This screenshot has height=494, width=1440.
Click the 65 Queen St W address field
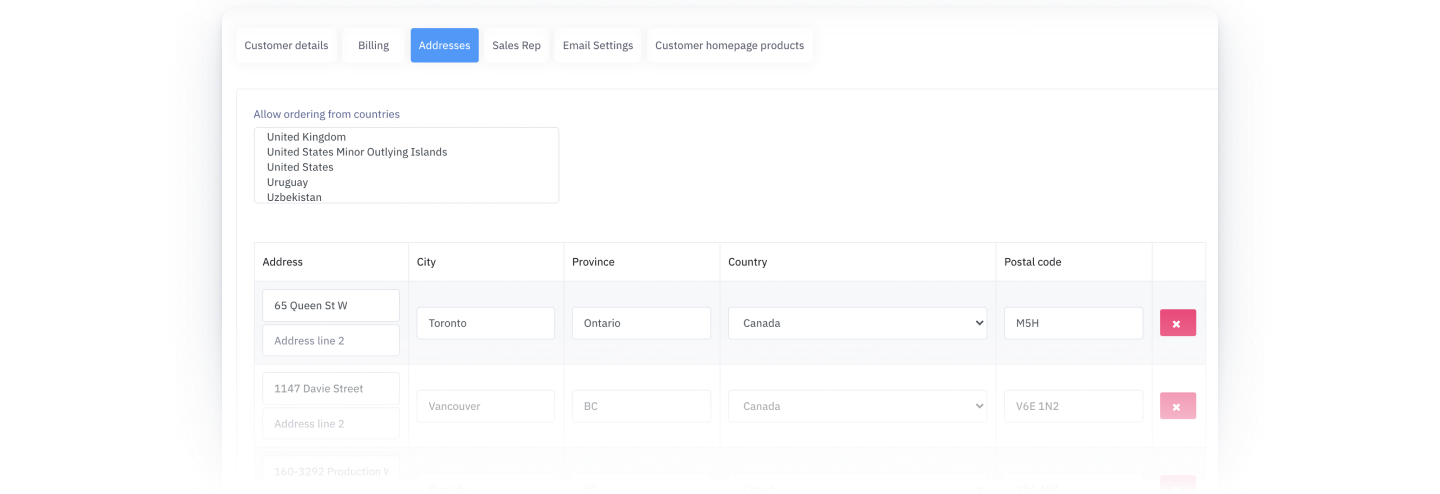click(x=331, y=306)
